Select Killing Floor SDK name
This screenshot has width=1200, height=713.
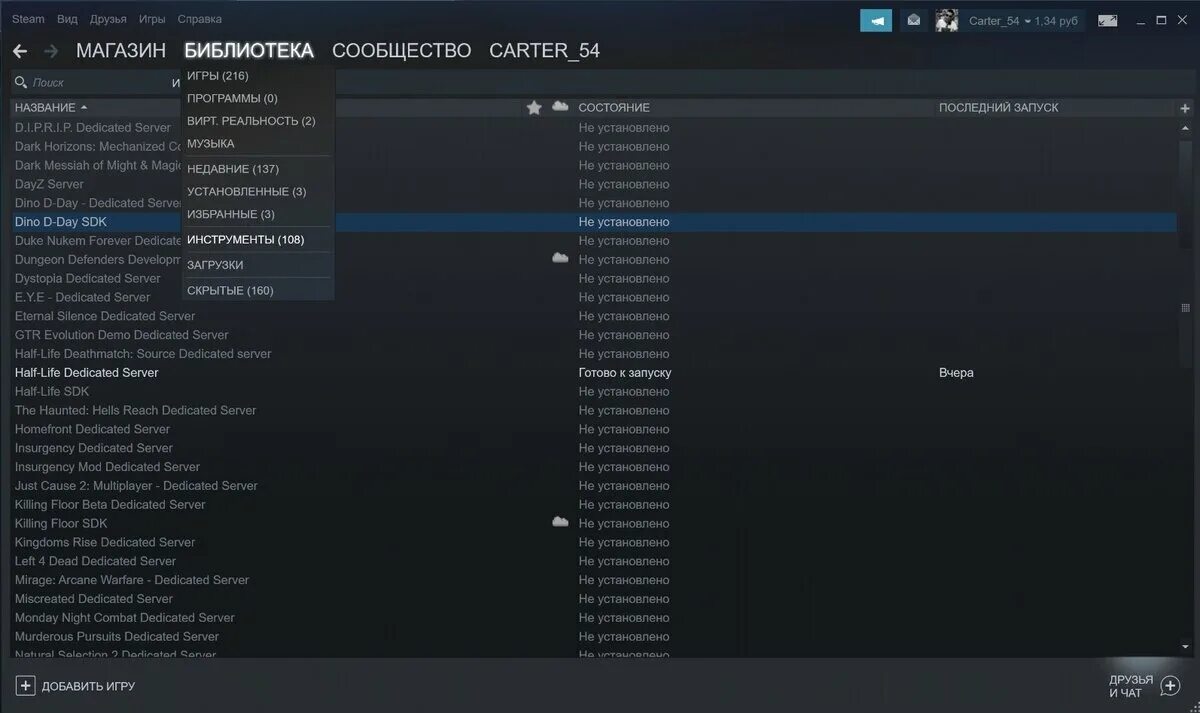click(61, 523)
